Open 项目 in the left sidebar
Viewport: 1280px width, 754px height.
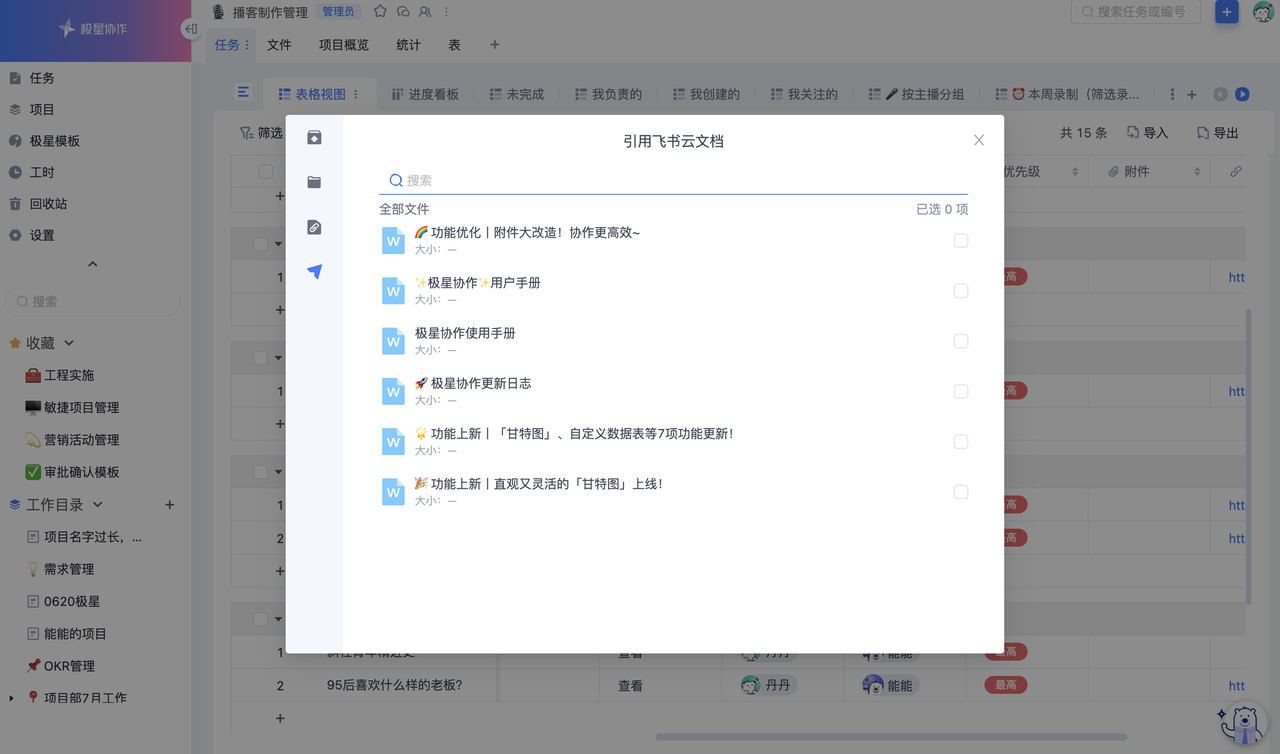41,110
